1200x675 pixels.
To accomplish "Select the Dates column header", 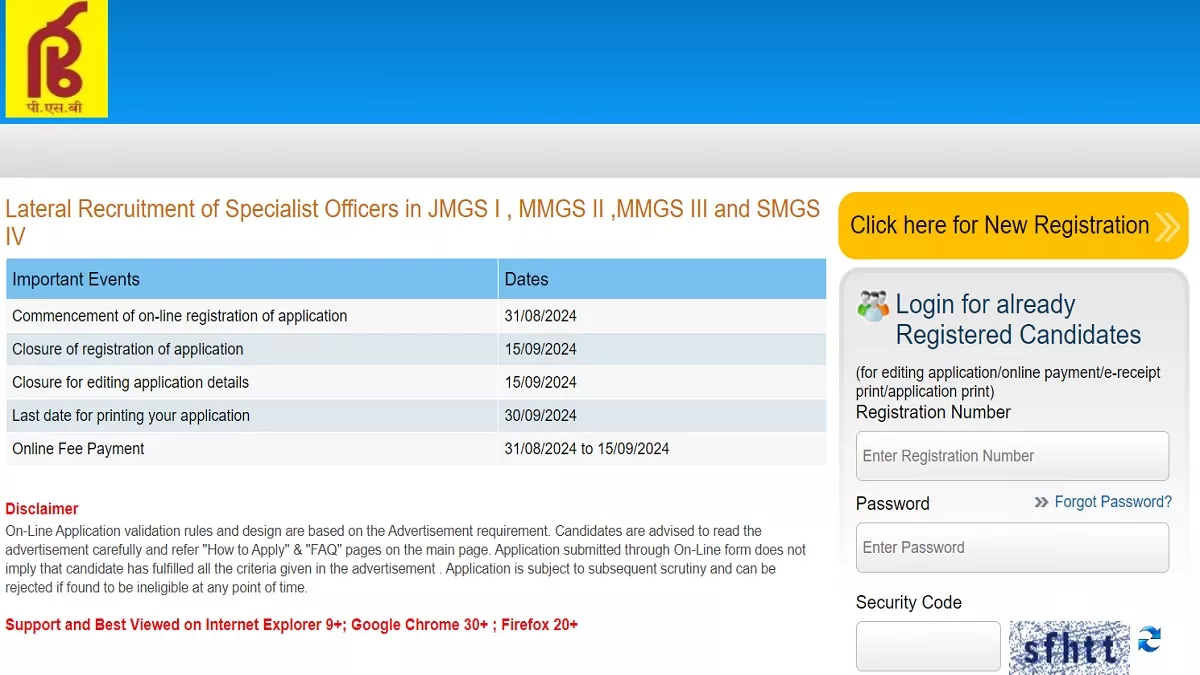I will click(526, 280).
